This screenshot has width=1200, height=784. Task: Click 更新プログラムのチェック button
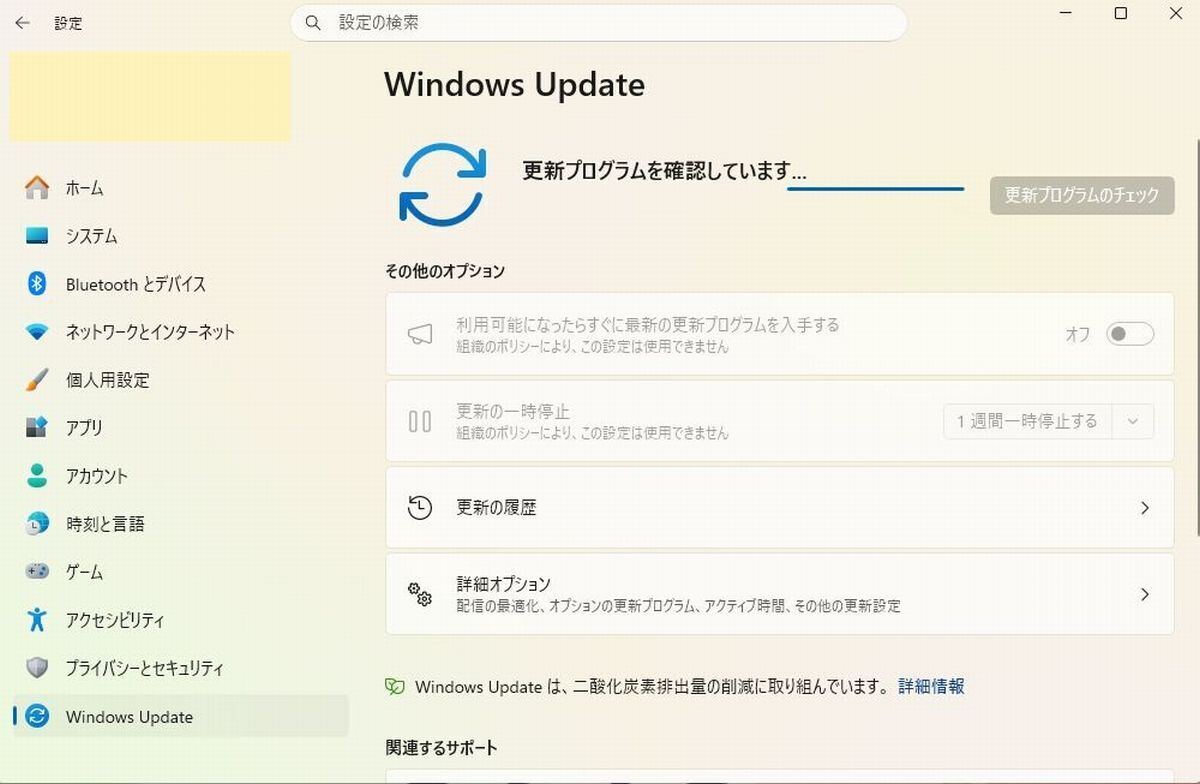[x=1082, y=196]
